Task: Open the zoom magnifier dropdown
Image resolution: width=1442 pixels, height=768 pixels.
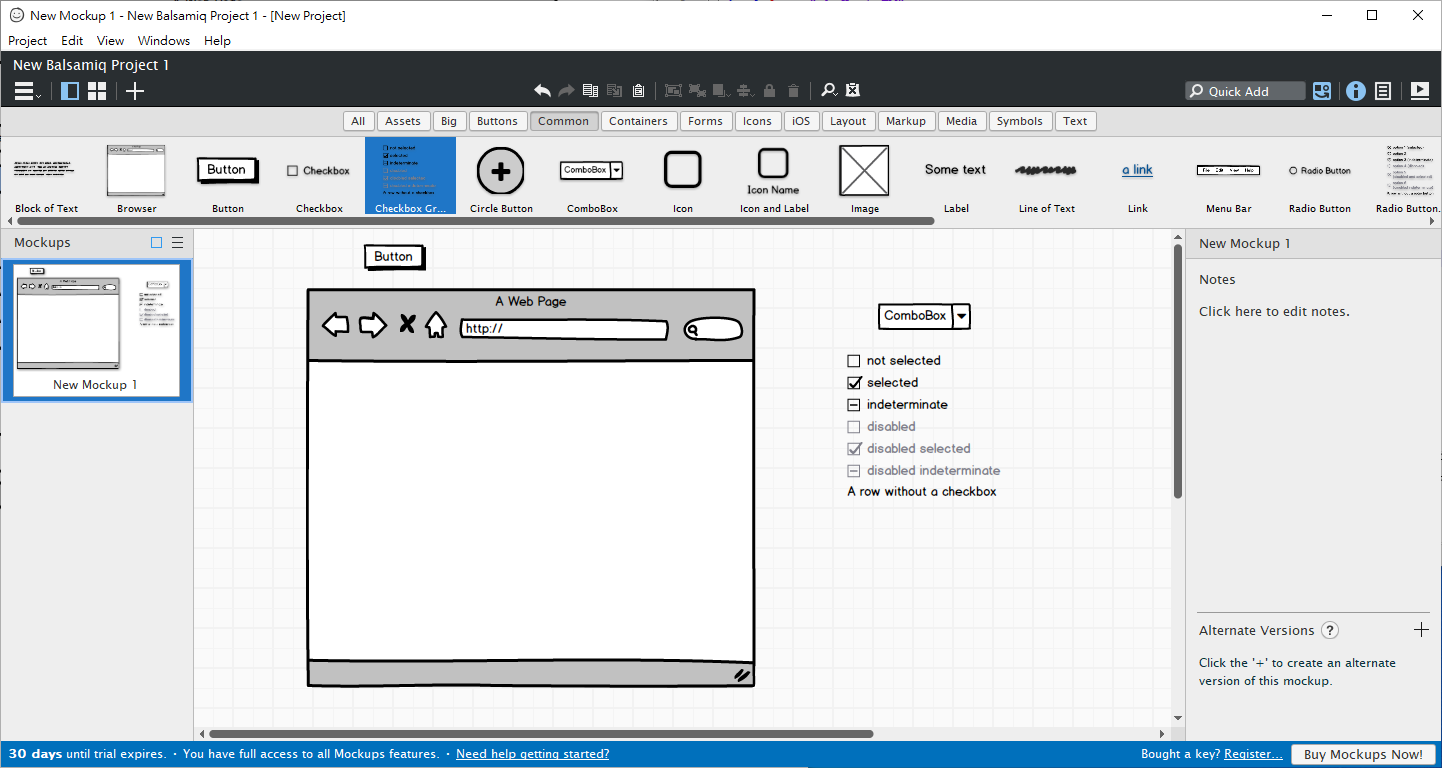Action: click(x=829, y=91)
